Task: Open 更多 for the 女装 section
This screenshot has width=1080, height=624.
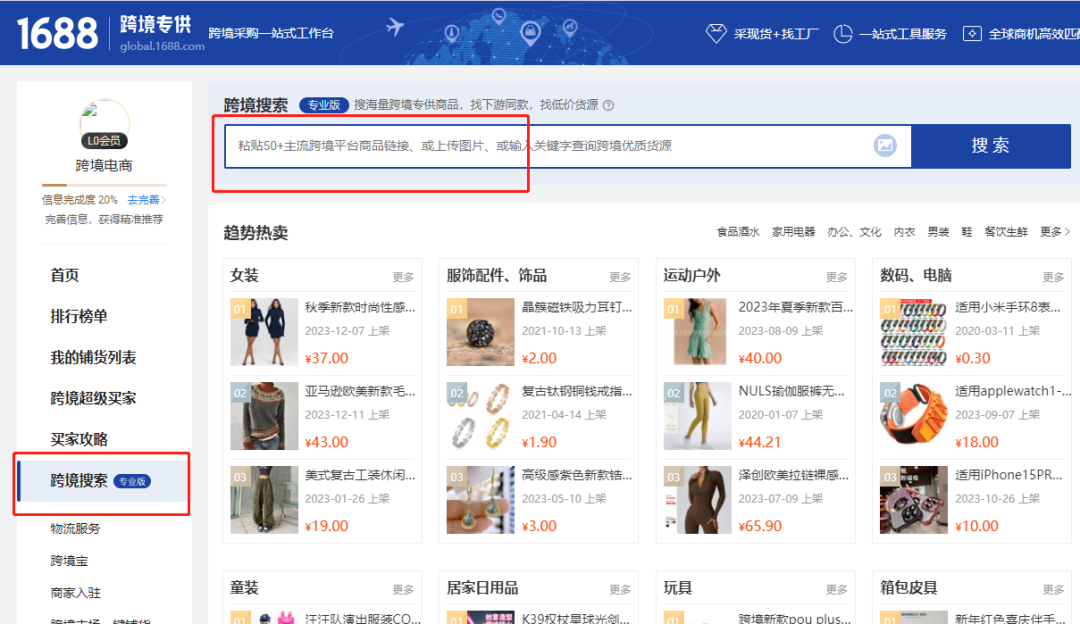Action: [403, 276]
